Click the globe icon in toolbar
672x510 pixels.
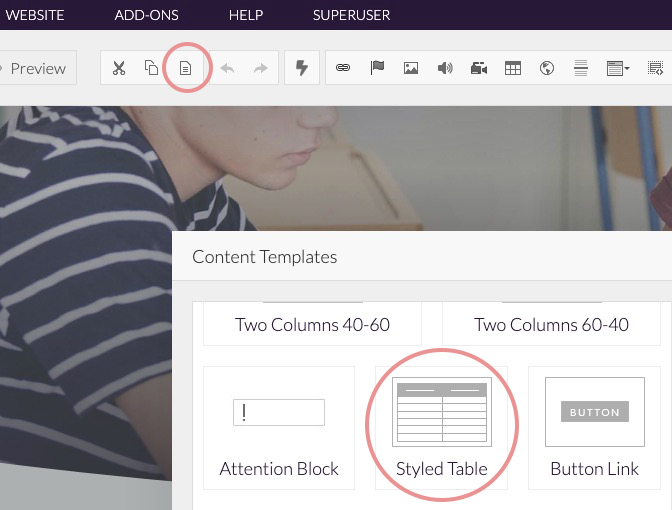tap(547, 68)
